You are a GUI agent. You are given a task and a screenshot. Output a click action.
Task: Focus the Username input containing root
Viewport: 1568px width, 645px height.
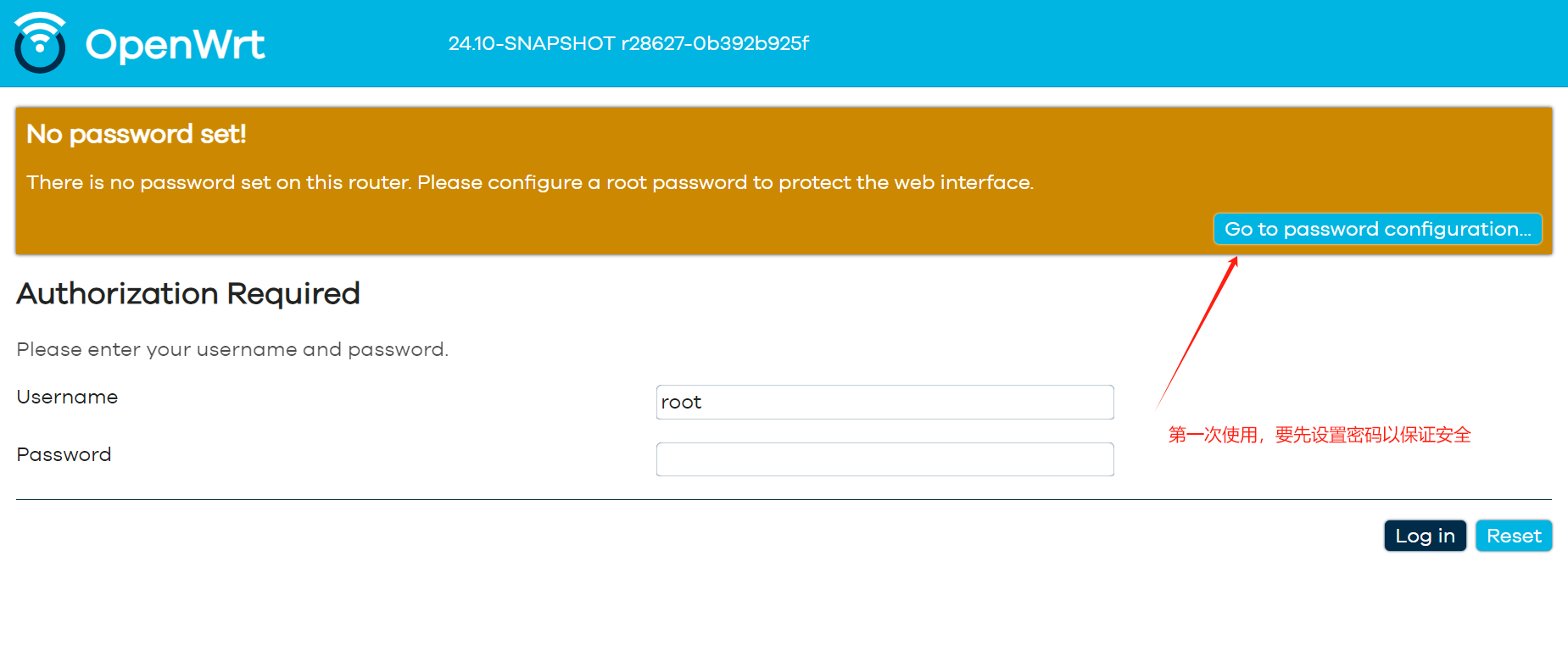point(884,402)
